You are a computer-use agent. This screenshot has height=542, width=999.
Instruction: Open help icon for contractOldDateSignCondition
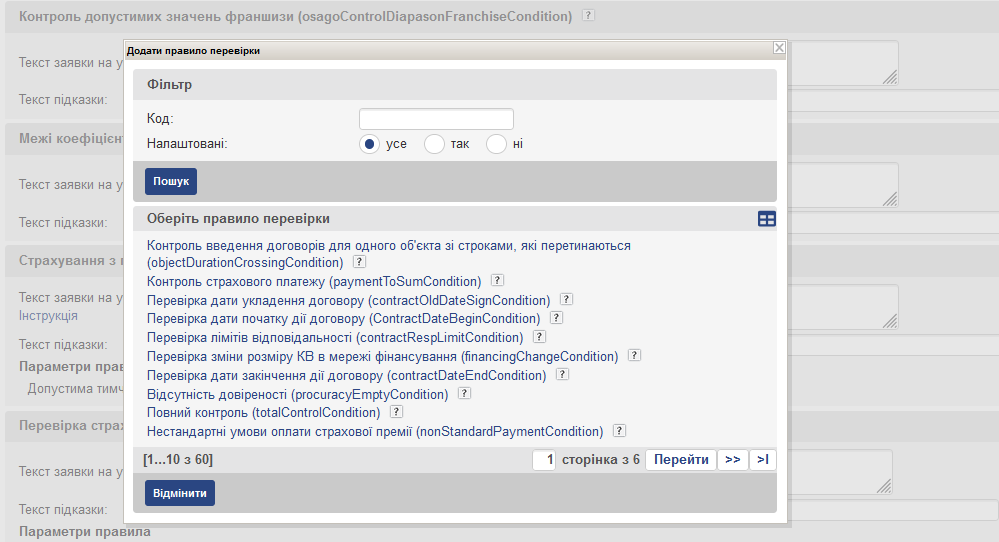[566, 299]
